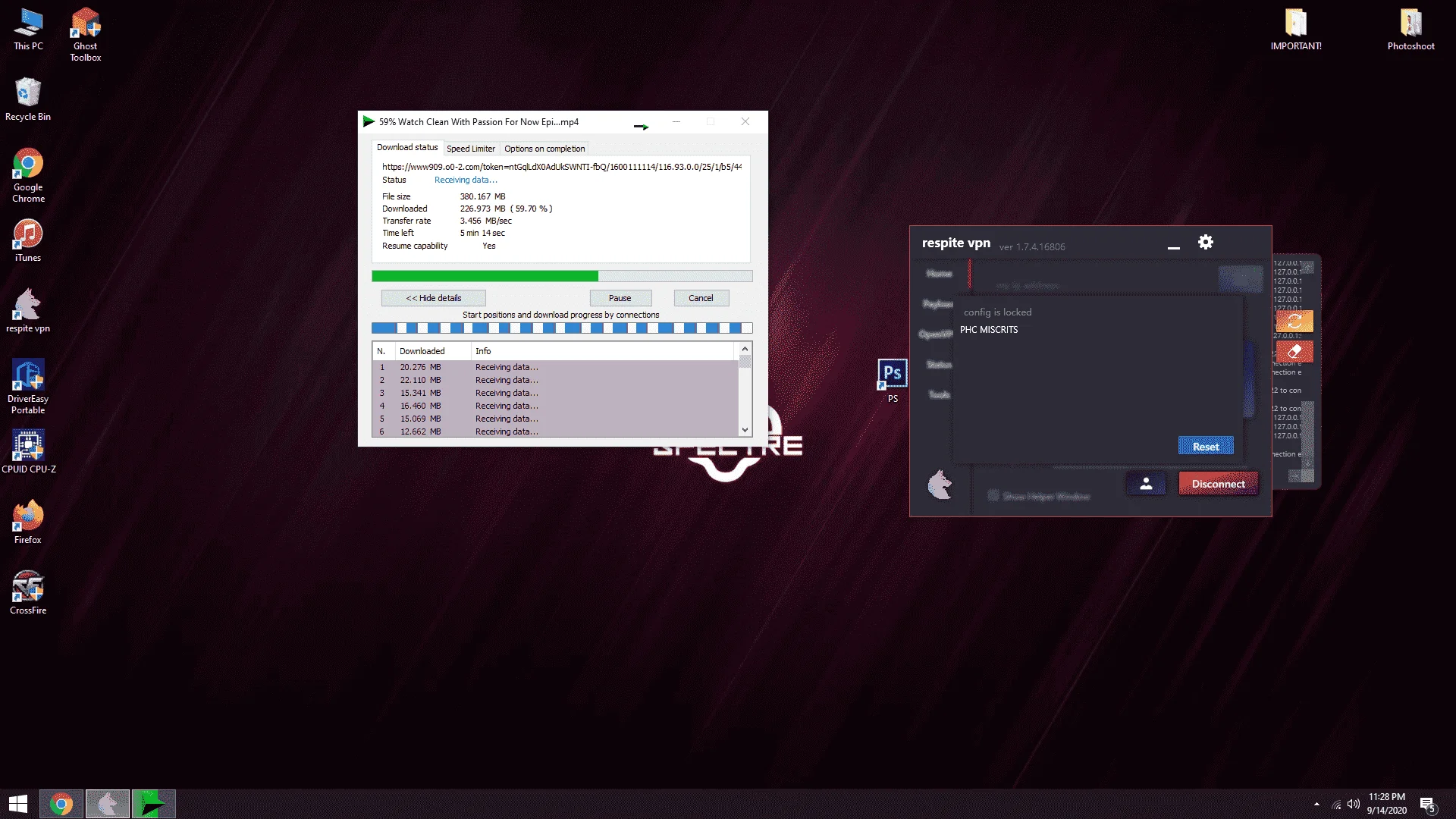Click the Downloaded column header
Image resolution: width=1456 pixels, height=819 pixels.
(x=432, y=351)
